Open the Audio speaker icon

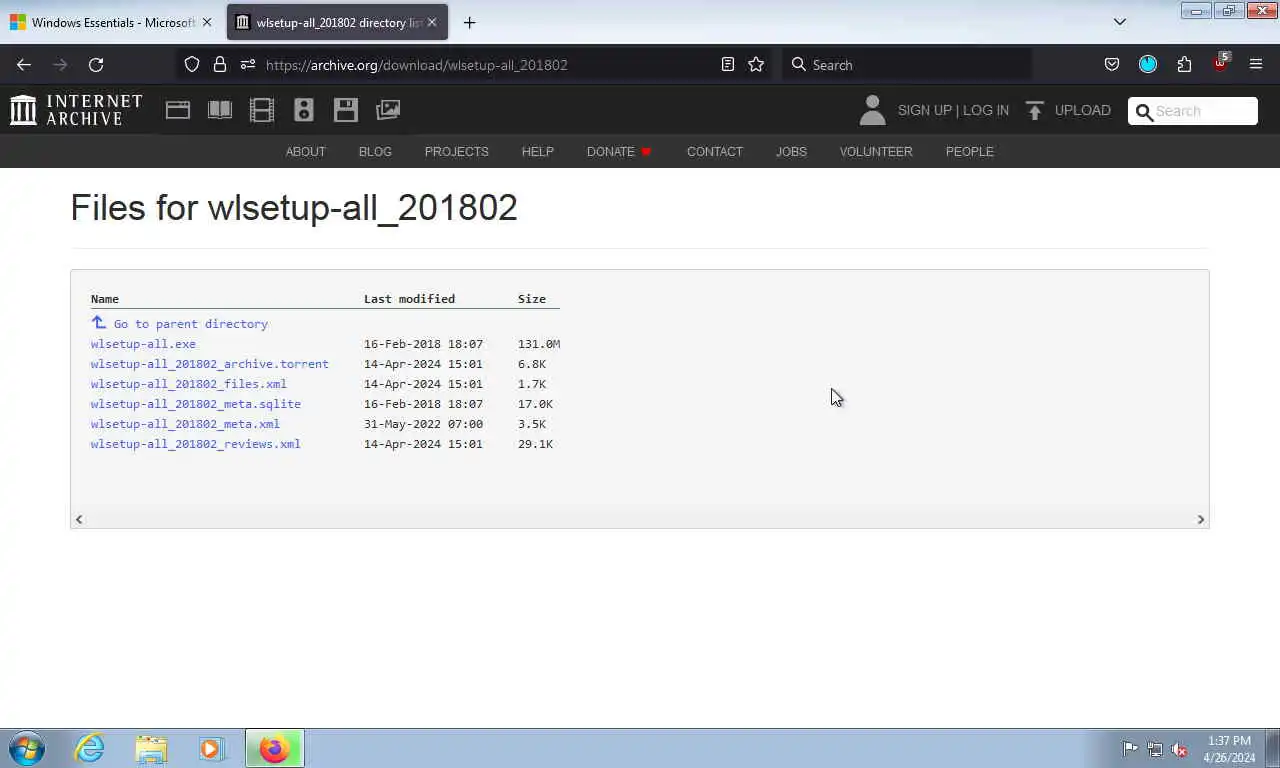tap(304, 110)
